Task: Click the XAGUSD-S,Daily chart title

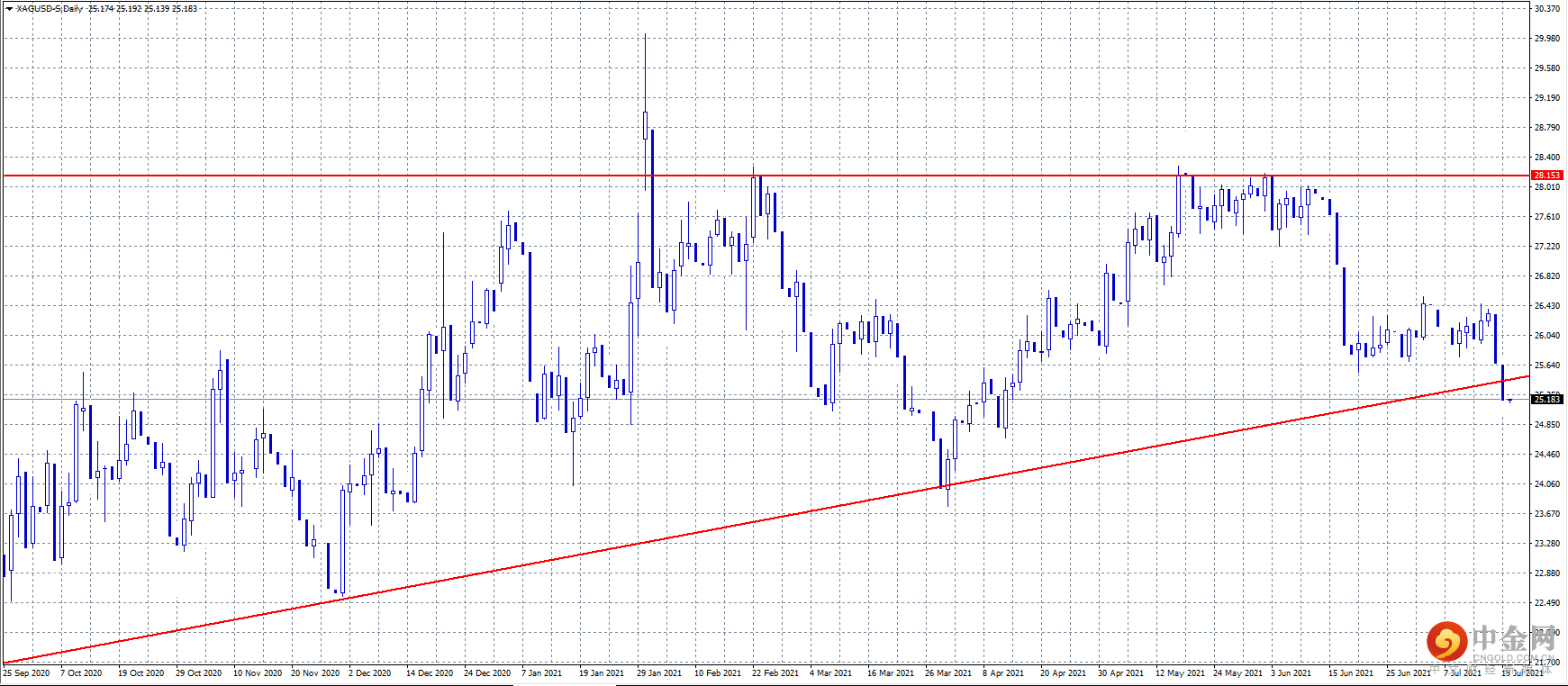Action: (50, 8)
